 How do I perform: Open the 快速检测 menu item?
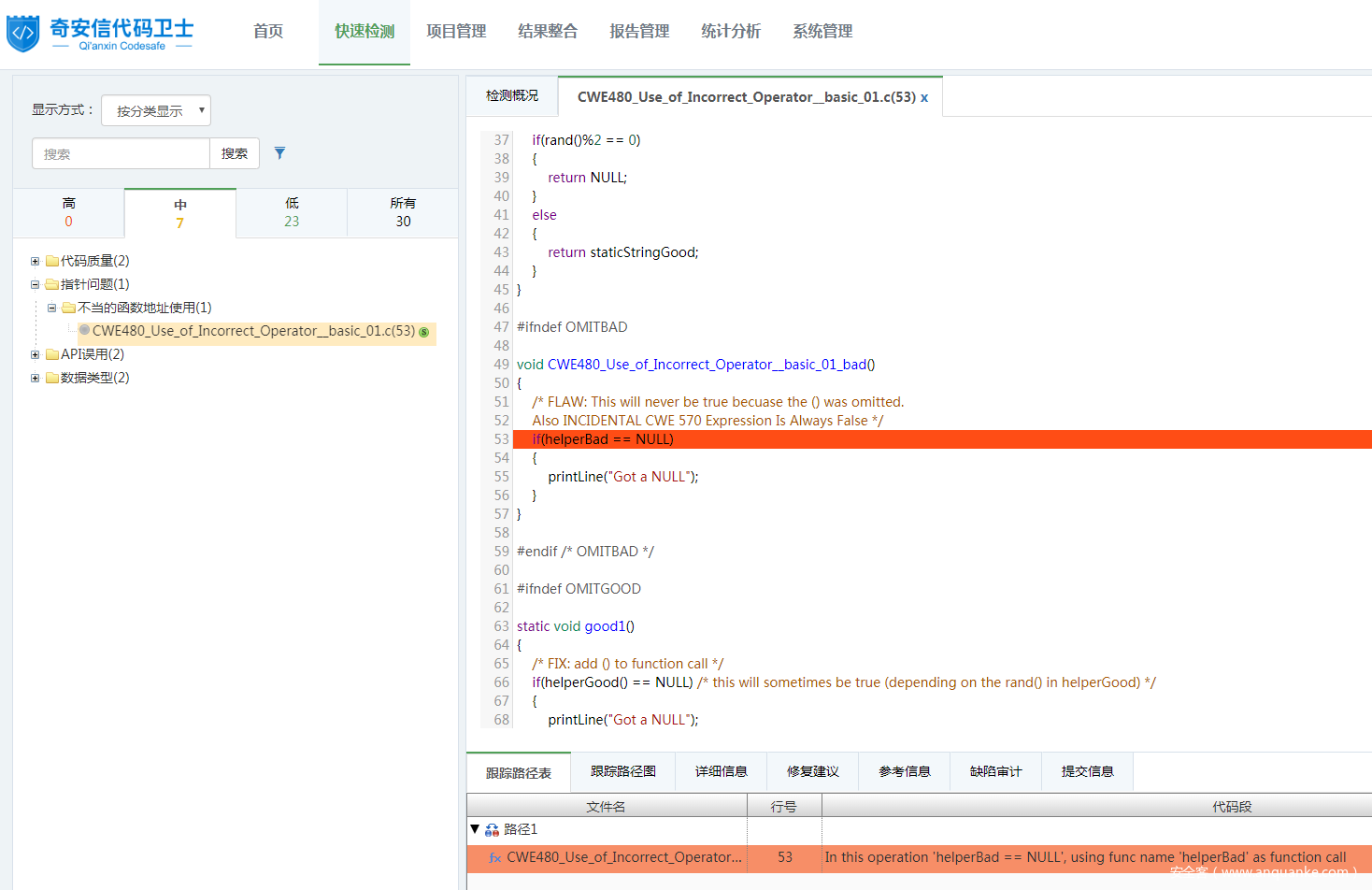coord(364,32)
